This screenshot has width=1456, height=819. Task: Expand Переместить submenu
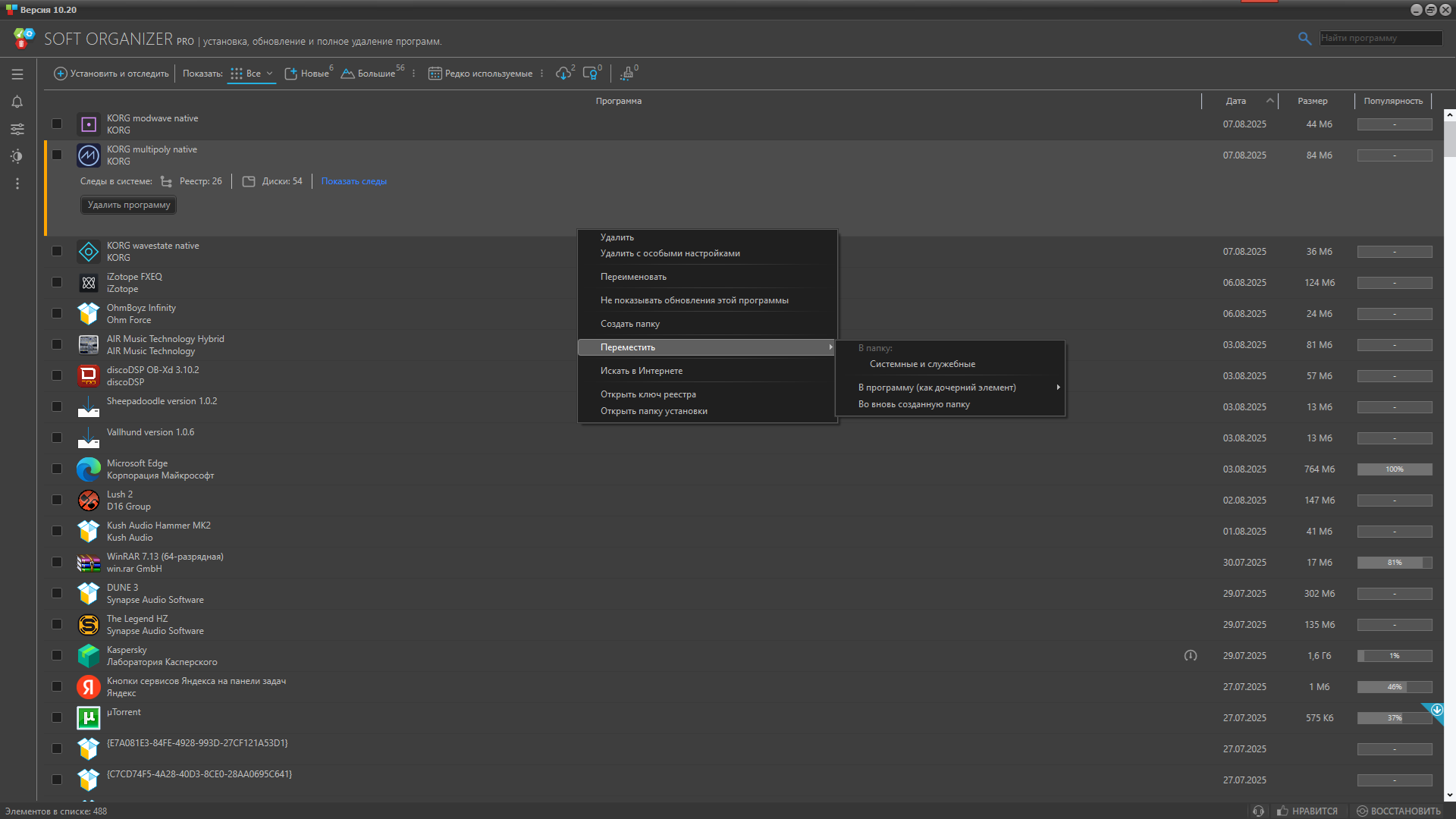706,347
